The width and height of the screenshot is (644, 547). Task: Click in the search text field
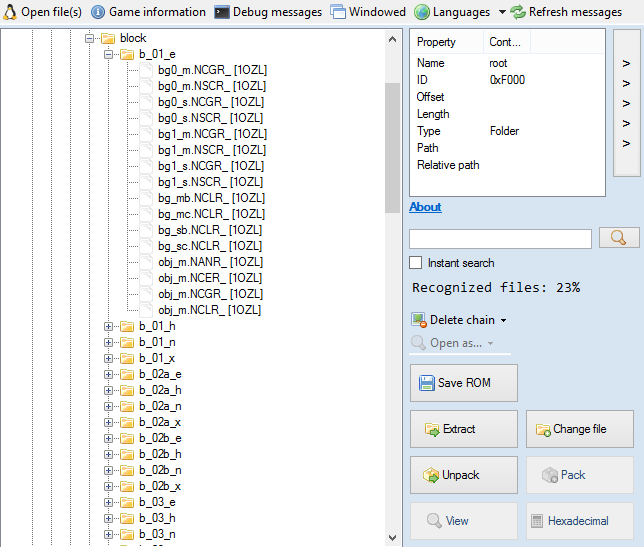(500, 239)
